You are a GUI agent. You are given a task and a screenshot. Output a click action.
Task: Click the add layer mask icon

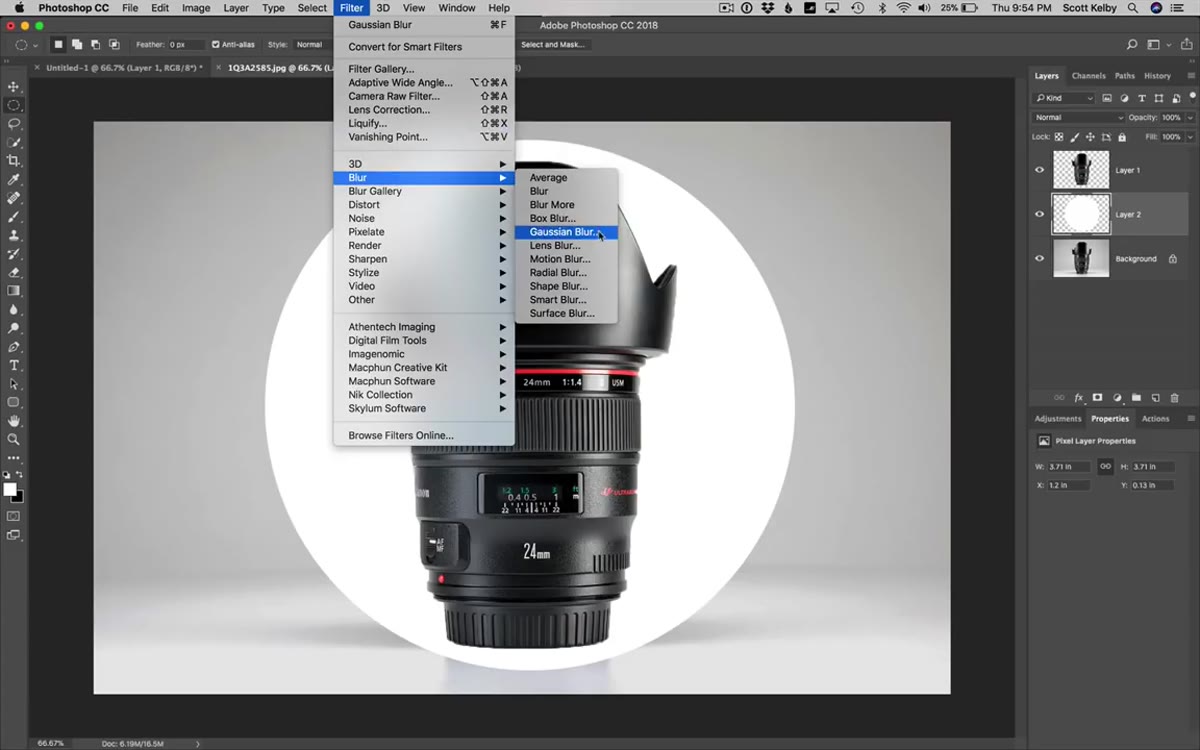pyautogui.click(x=1097, y=398)
